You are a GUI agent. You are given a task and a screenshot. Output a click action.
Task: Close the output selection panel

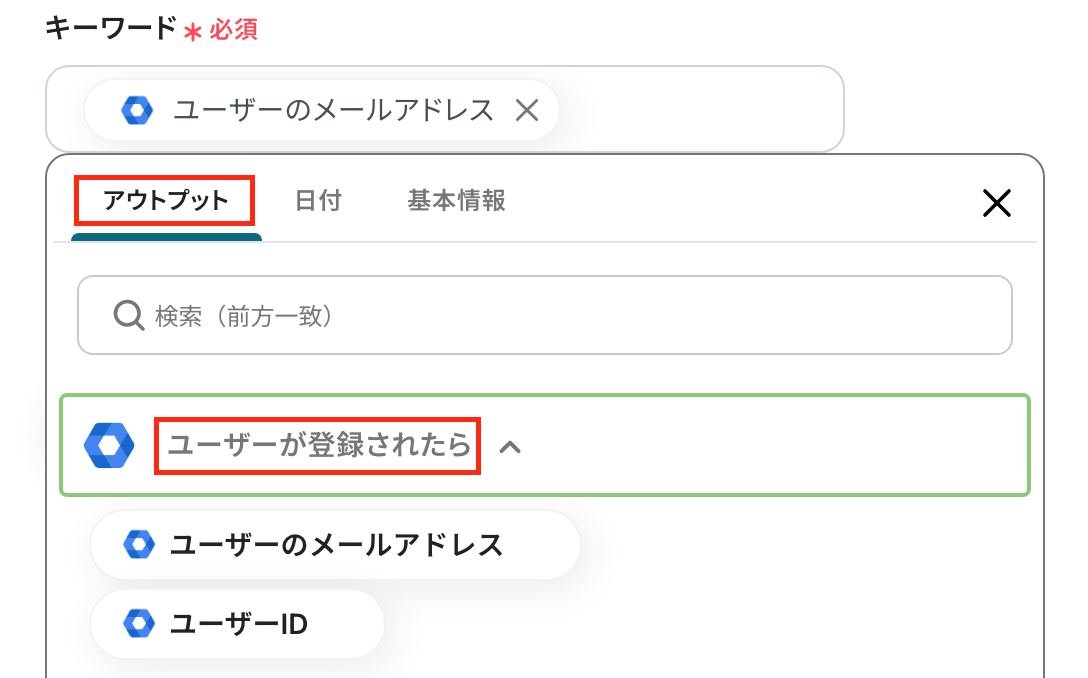coord(996,204)
